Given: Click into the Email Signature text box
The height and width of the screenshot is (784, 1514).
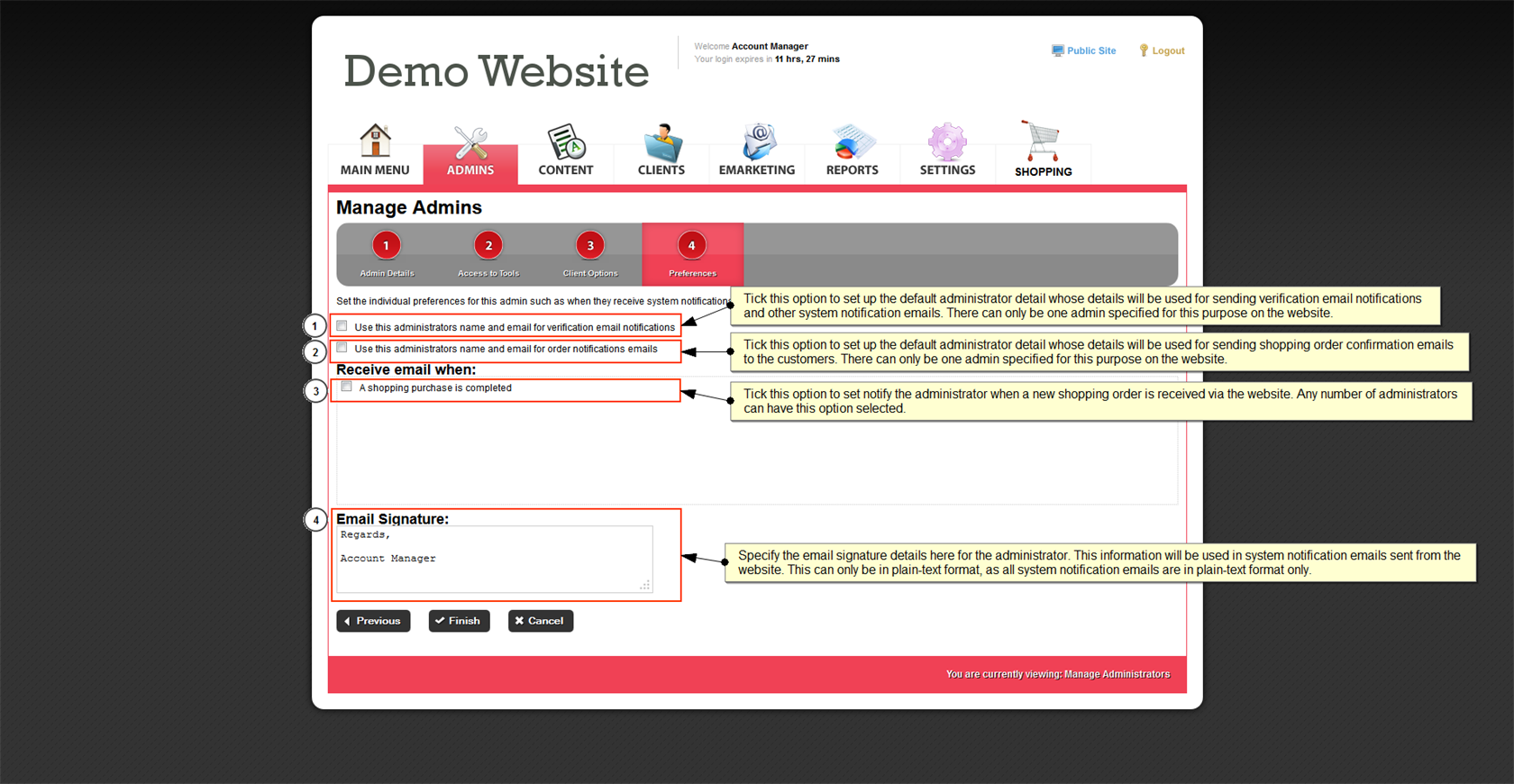Looking at the screenshot, I should tap(494, 560).
